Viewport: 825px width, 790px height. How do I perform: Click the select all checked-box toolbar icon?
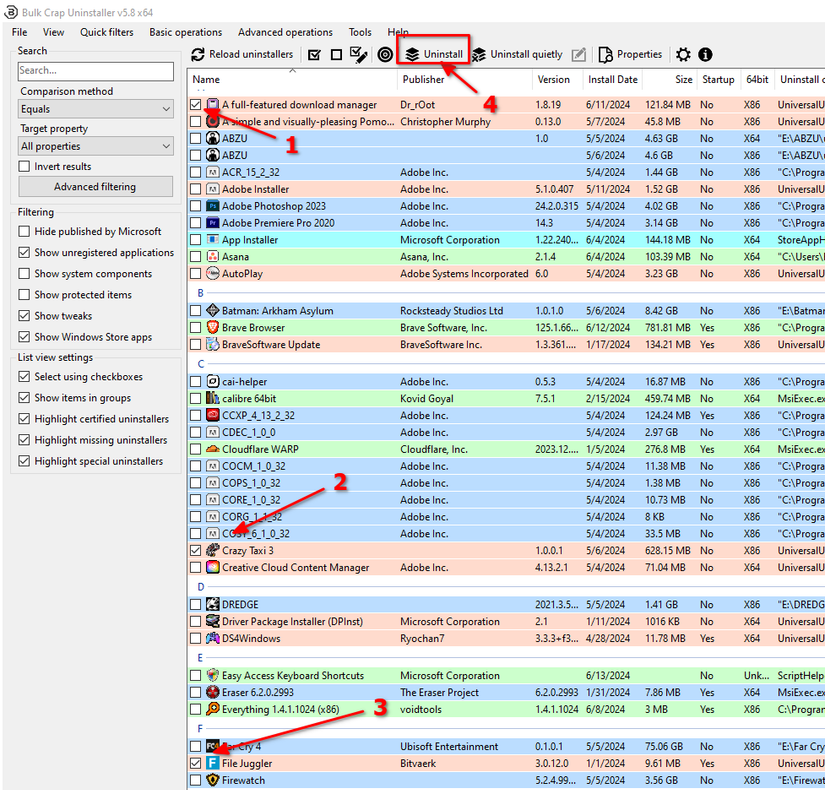(314, 55)
